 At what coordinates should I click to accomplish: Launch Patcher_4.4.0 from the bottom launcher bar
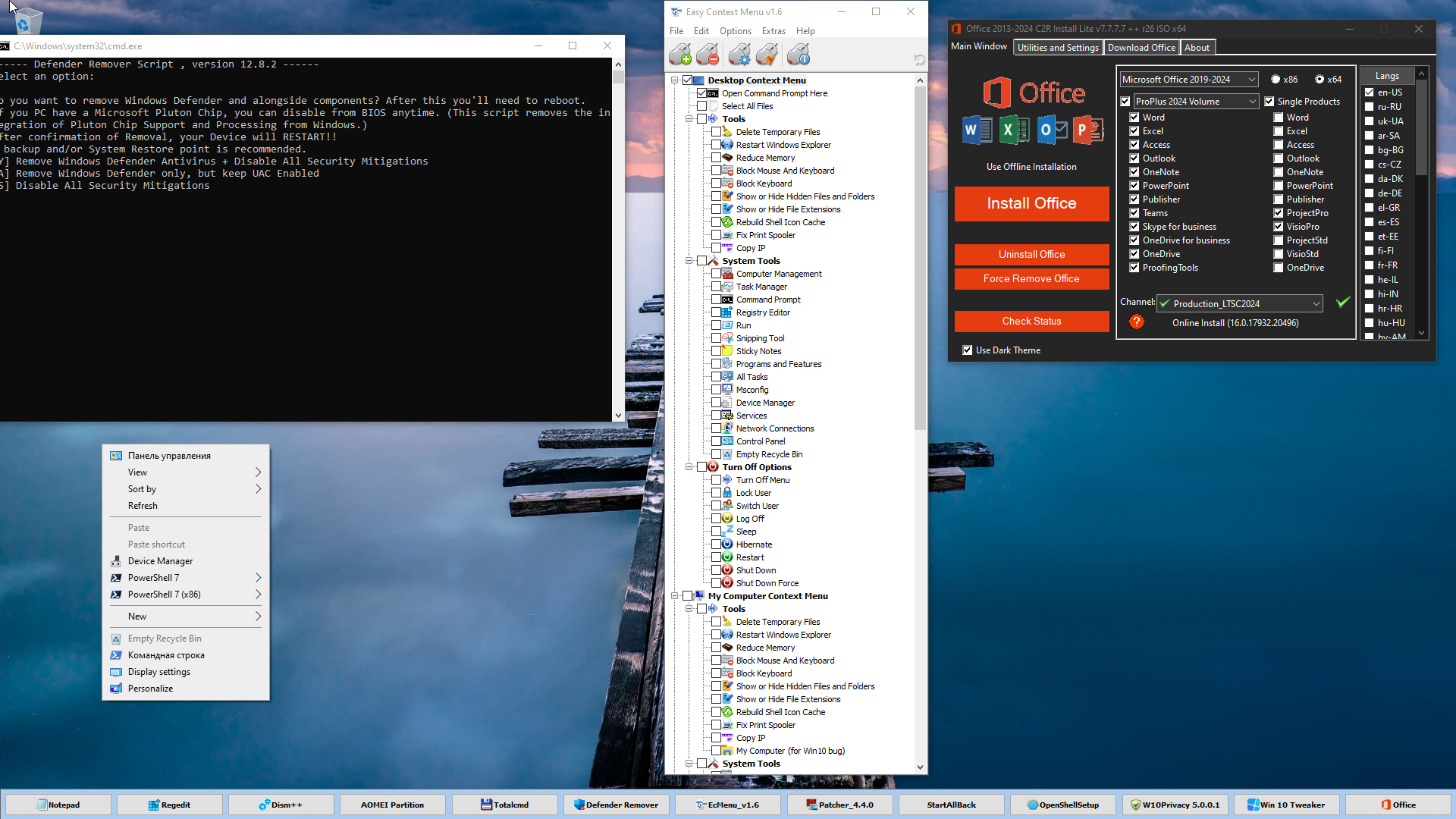pos(839,805)
